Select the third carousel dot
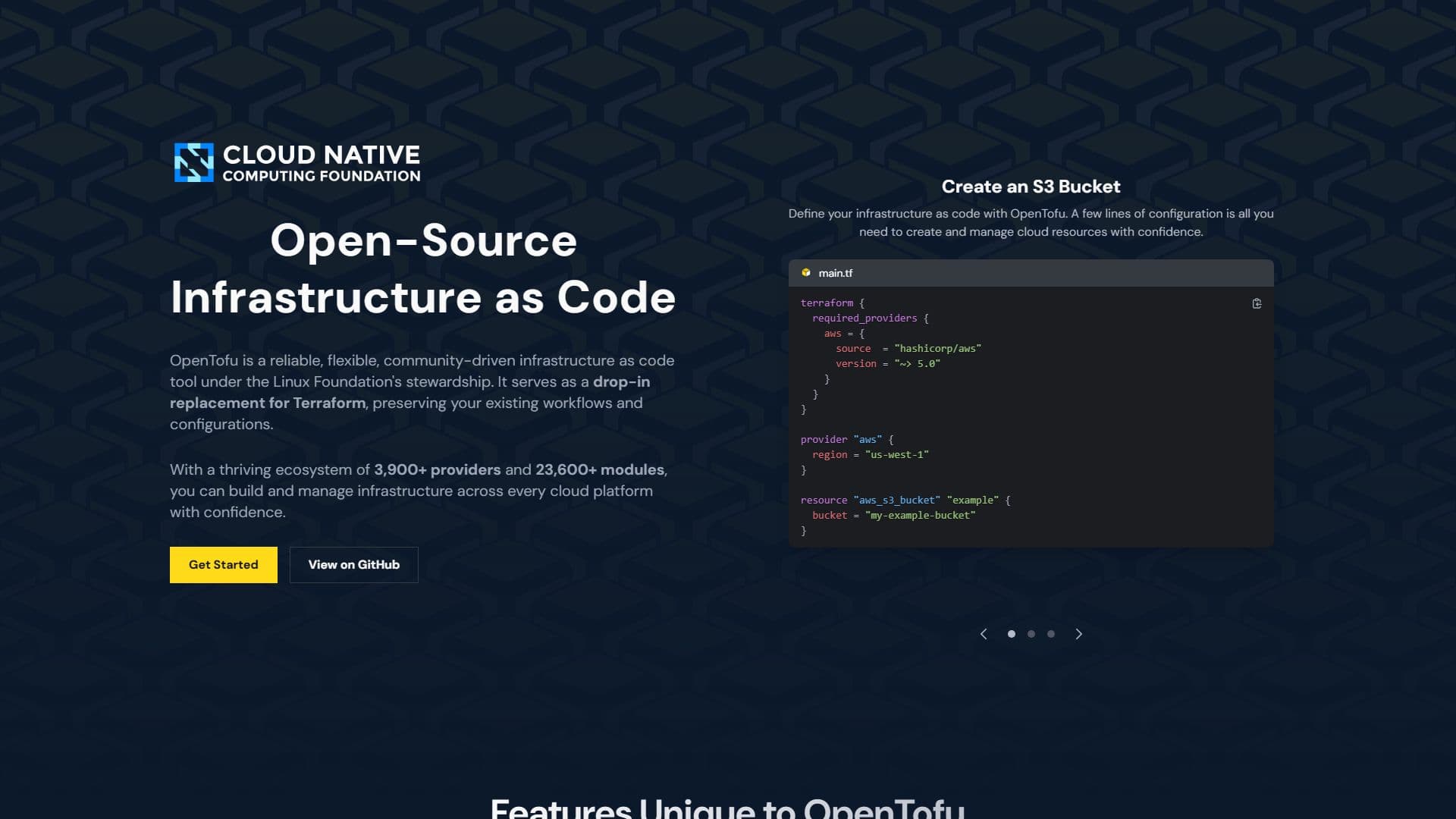The image size is (1456, 819). 1051,634
